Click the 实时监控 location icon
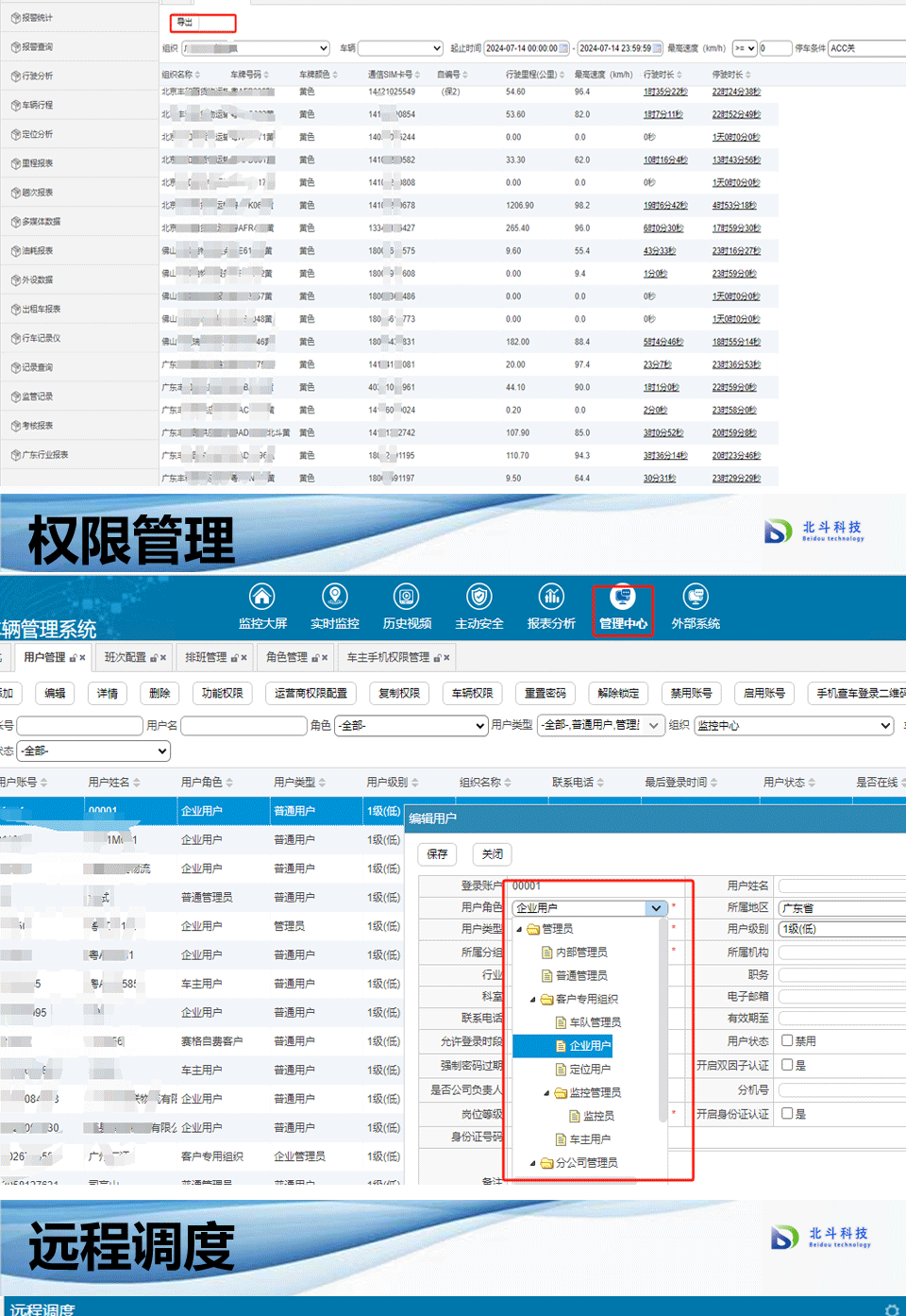The image size is (906, 1316). coord(334,598)
